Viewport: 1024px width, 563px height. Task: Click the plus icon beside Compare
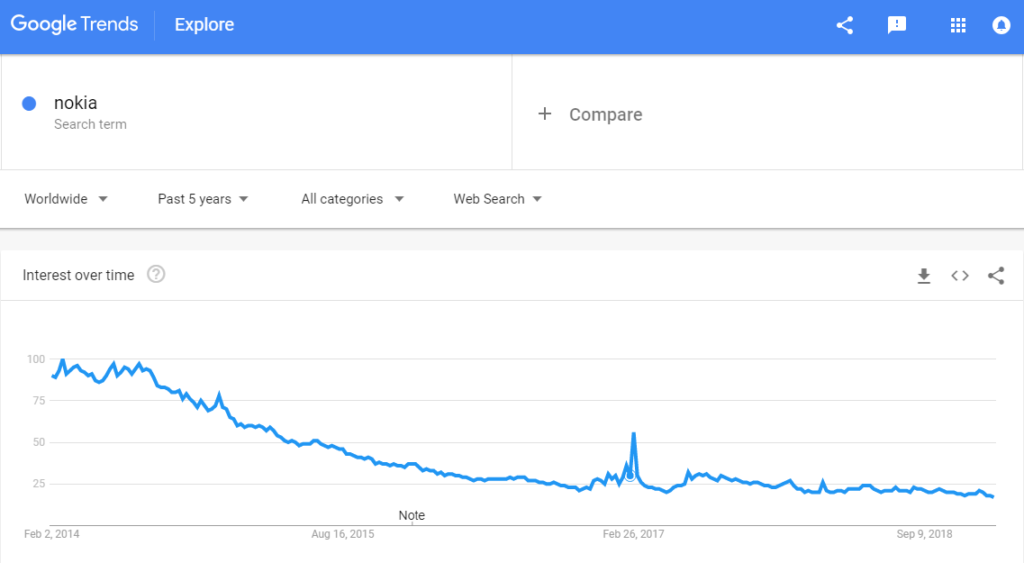coord(545,114)
